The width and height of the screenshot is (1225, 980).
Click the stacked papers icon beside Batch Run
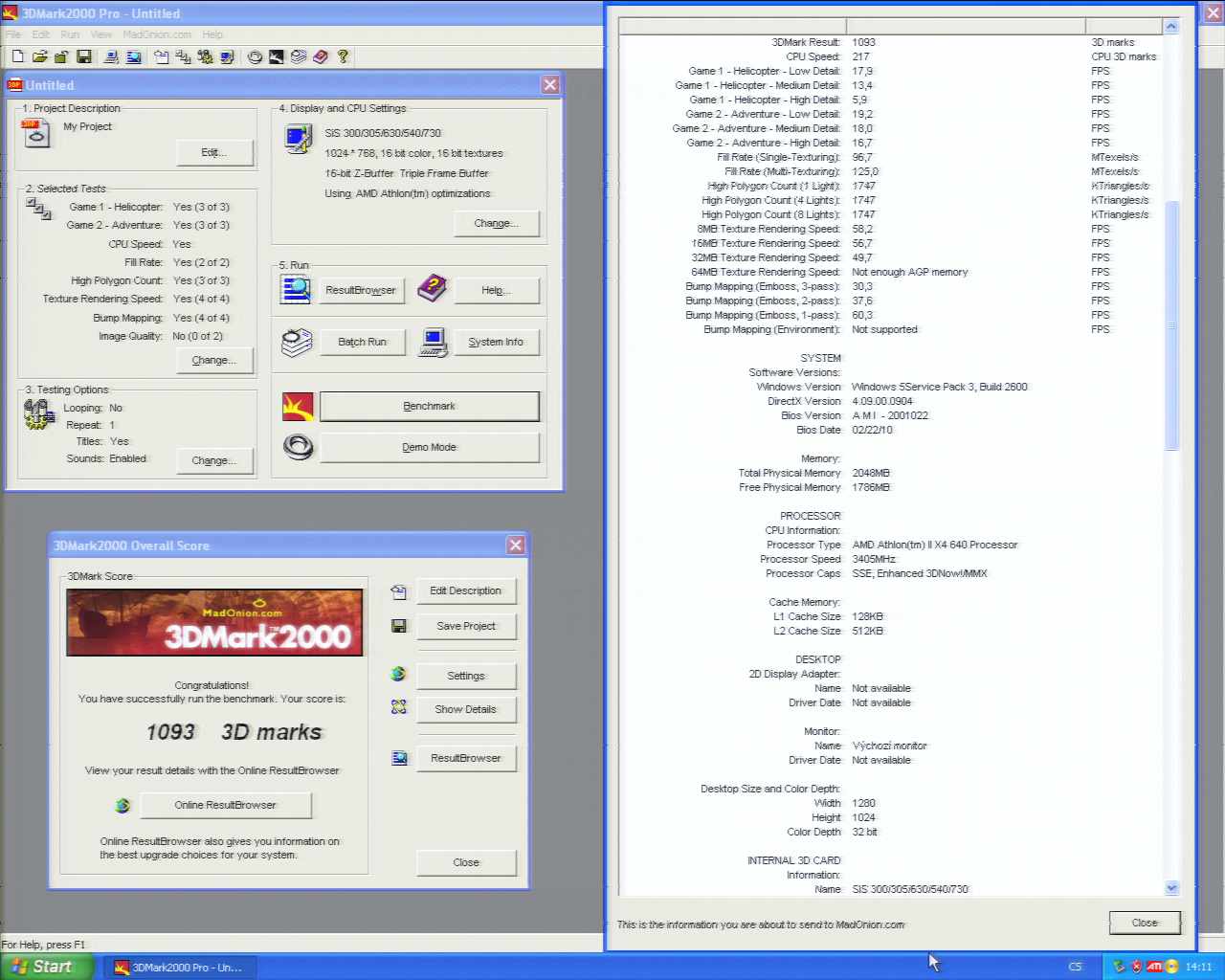297,342
